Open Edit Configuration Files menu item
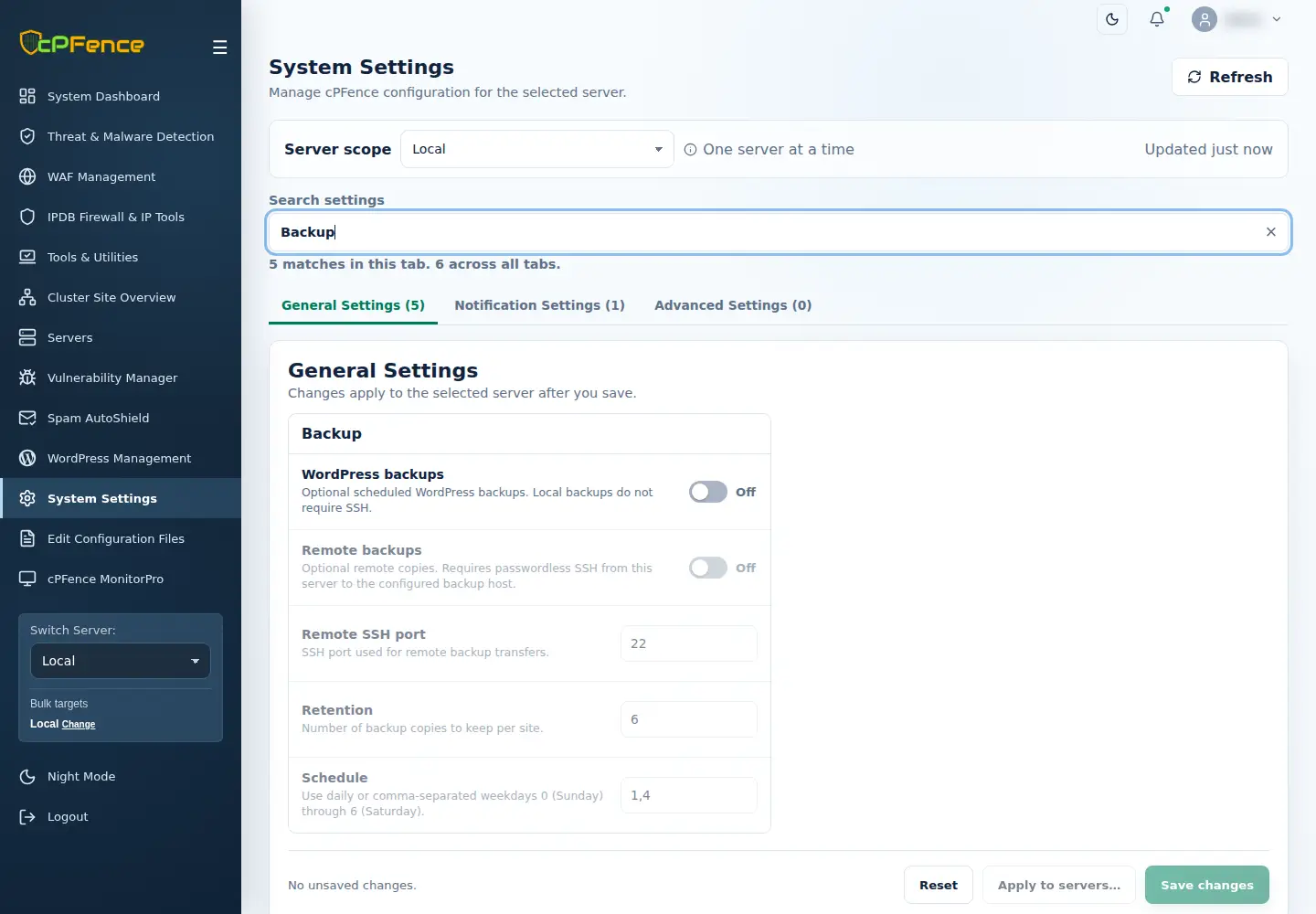1316x914 pixels. click(121, 538)
